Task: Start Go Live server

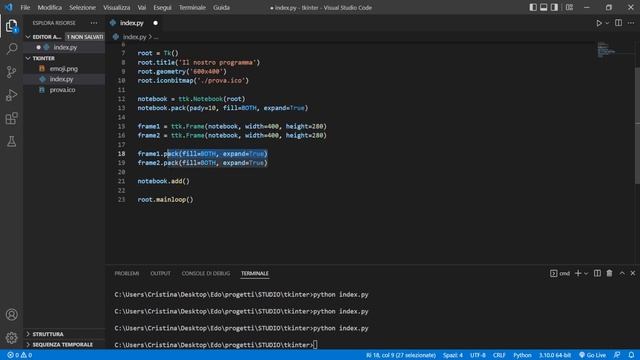Action: (x=592, y=355)
